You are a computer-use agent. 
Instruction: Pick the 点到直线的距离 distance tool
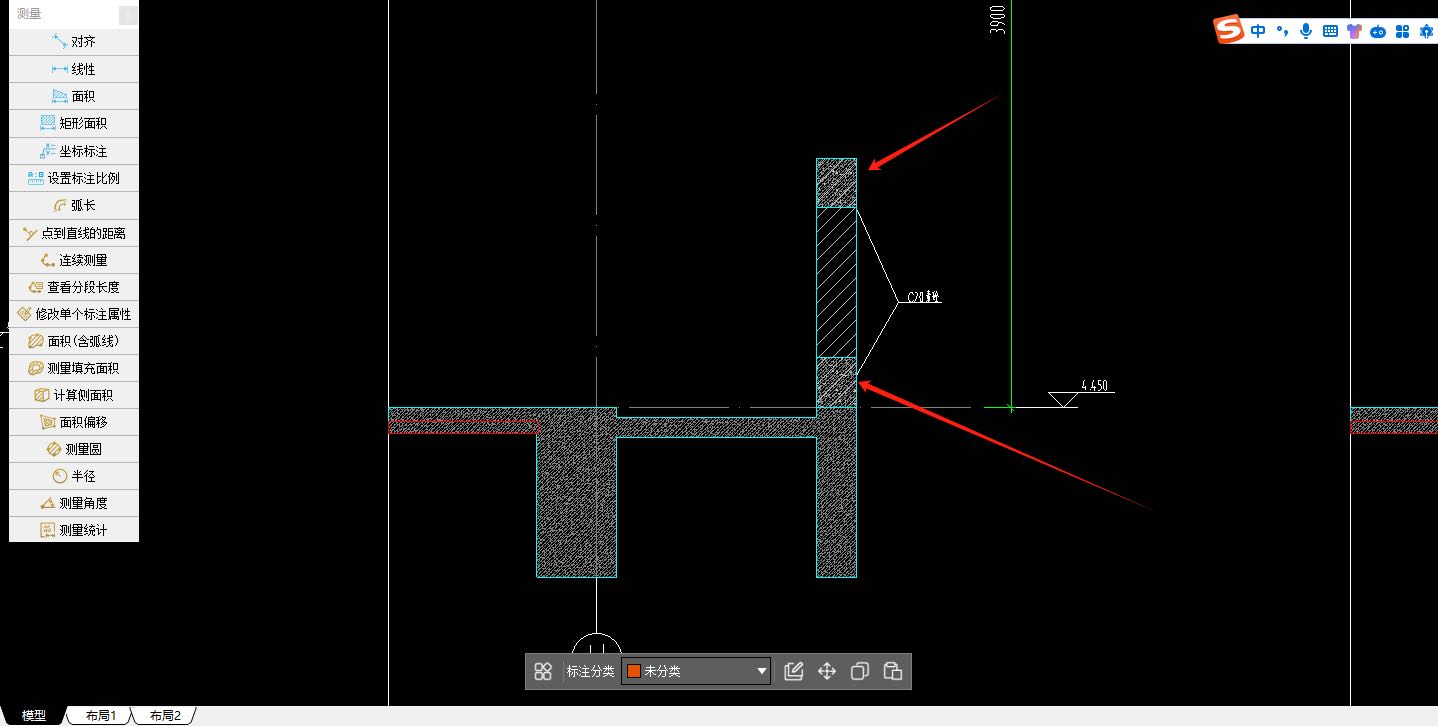(74, 233)
